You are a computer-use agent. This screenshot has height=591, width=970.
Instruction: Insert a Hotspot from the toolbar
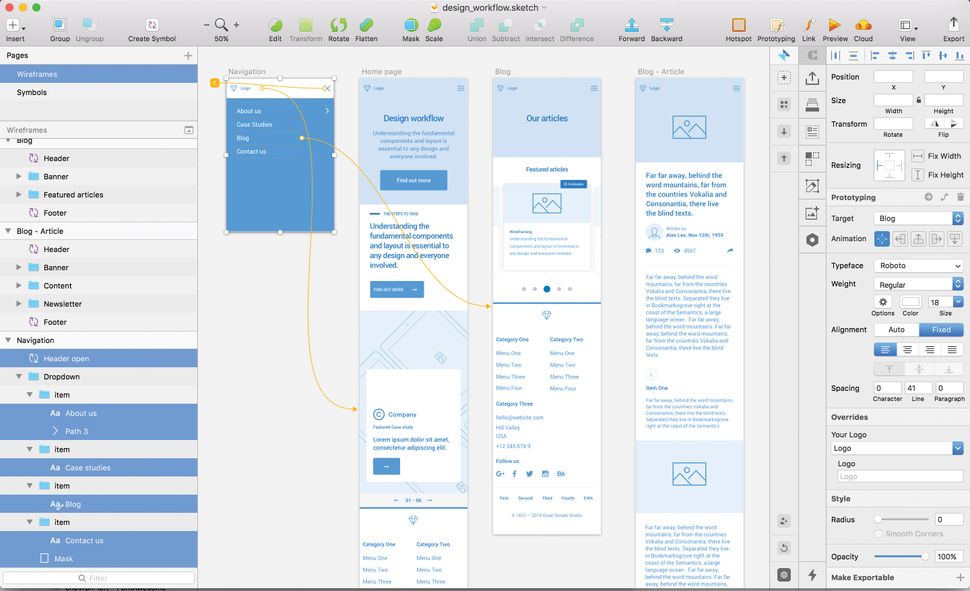737,27
